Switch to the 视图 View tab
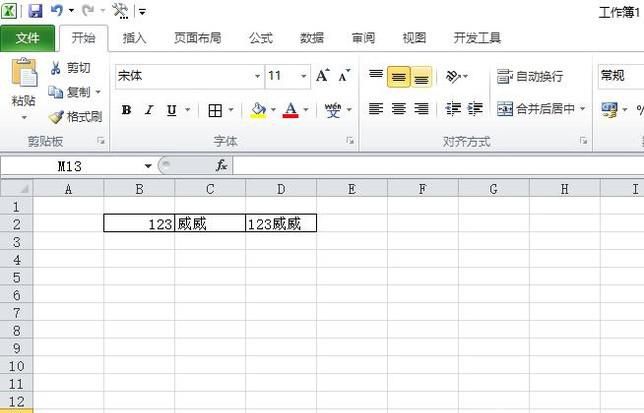The width and height of the screenshot is (644, 413). [414, 38]
